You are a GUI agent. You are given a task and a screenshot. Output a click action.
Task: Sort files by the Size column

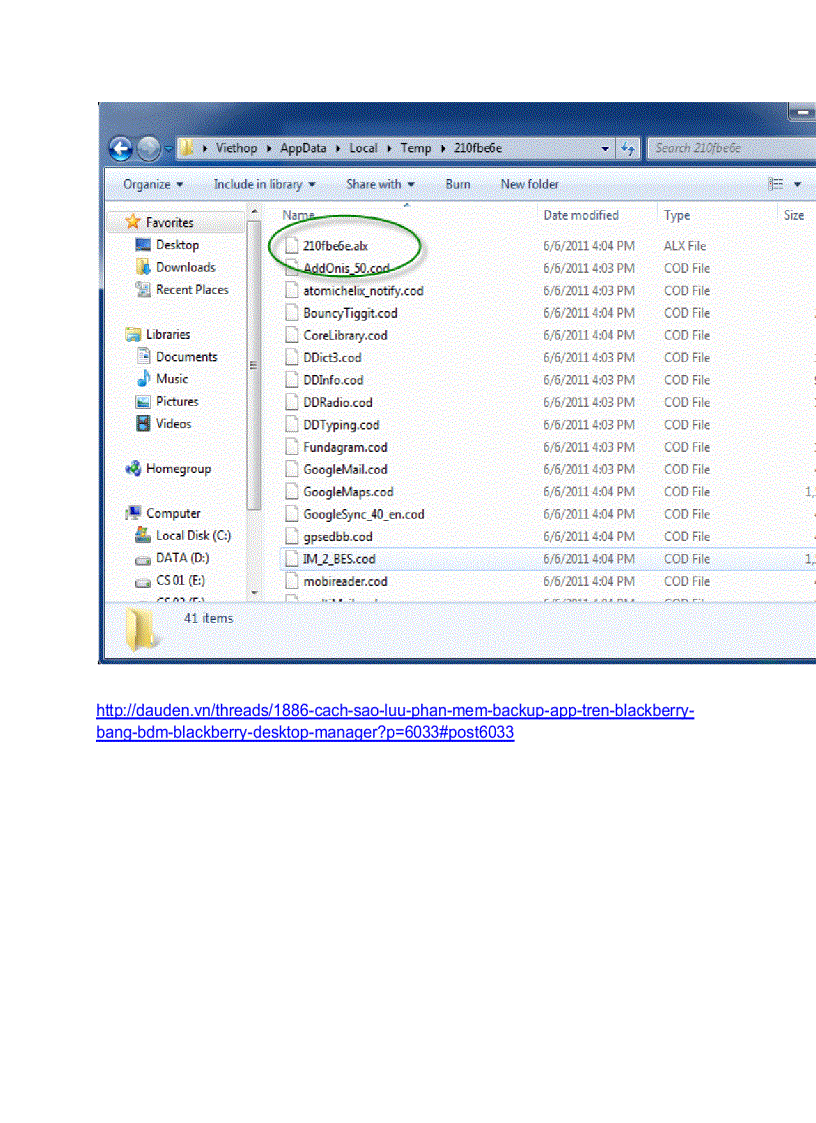[795, 215]
